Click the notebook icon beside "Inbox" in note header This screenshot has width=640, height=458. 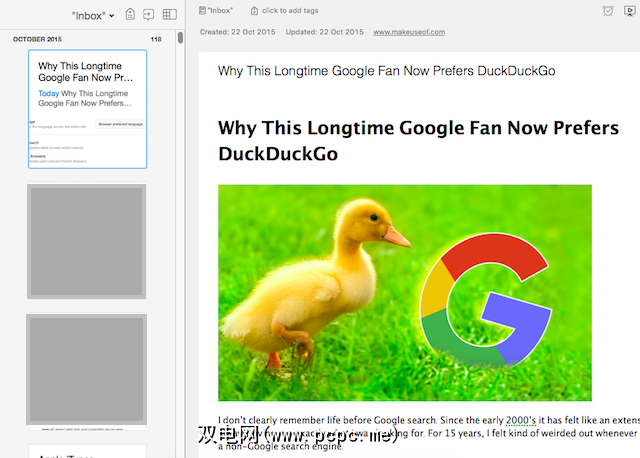[x=203, y=10]
